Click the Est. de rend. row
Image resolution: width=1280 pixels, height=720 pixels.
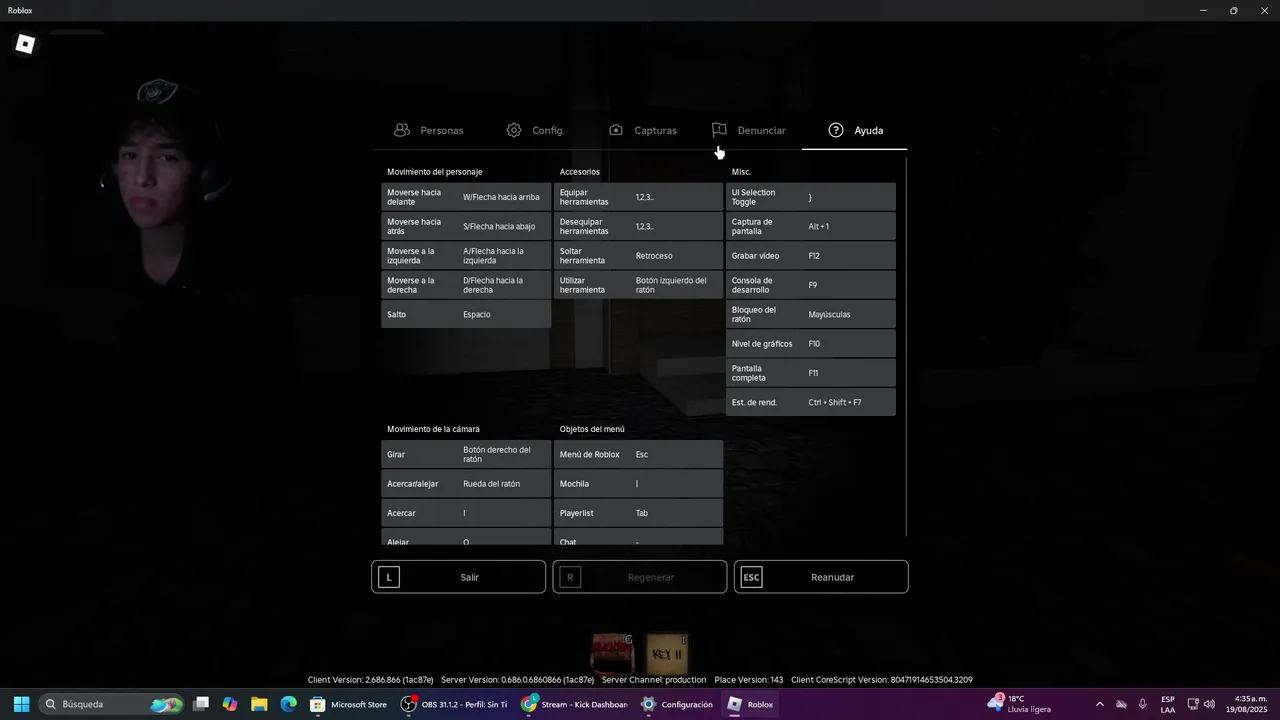pos(811,402)
